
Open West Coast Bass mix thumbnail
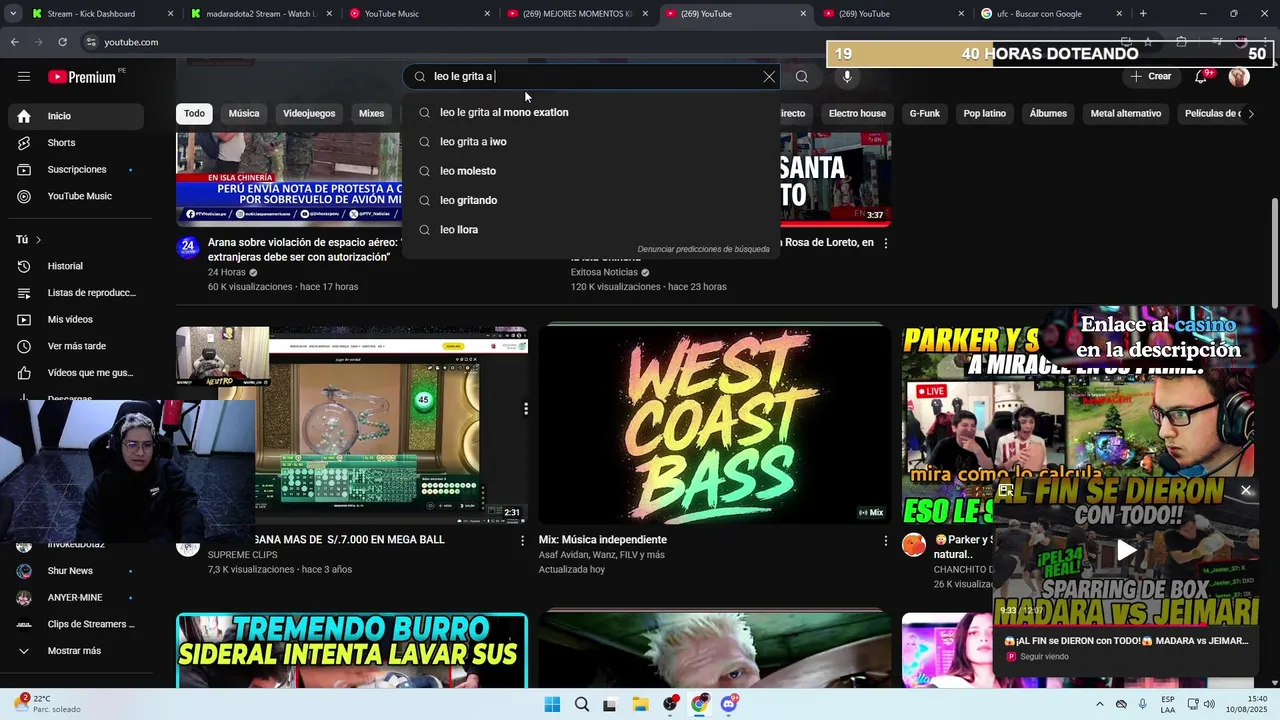(714, 424)
